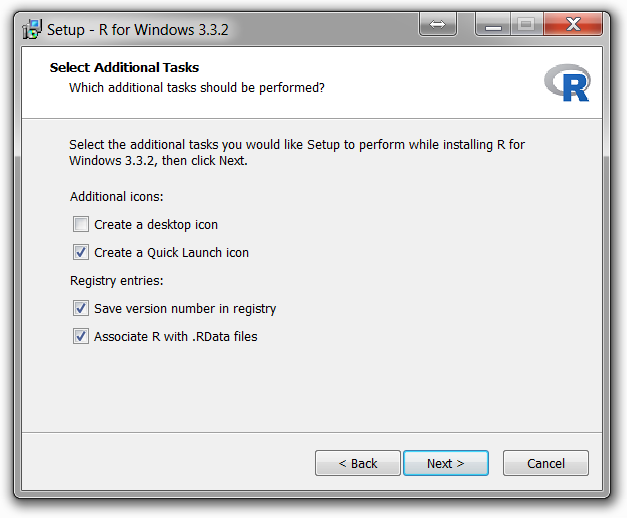Click the window title 'Setup - R for Windows 3.3.2'
627x518 pixels.
tap(138, 30)
